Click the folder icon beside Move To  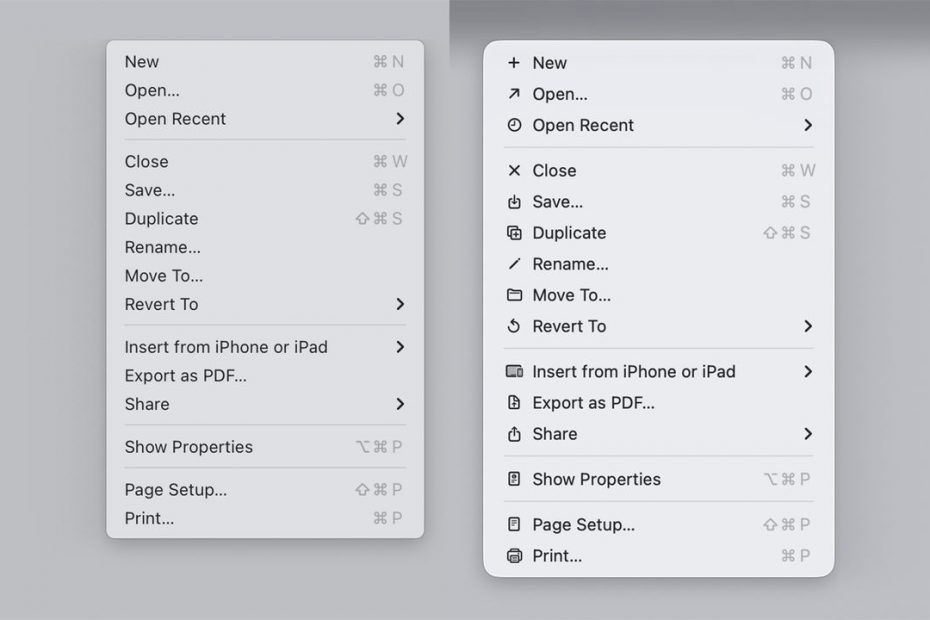click(x=514, y=296)
